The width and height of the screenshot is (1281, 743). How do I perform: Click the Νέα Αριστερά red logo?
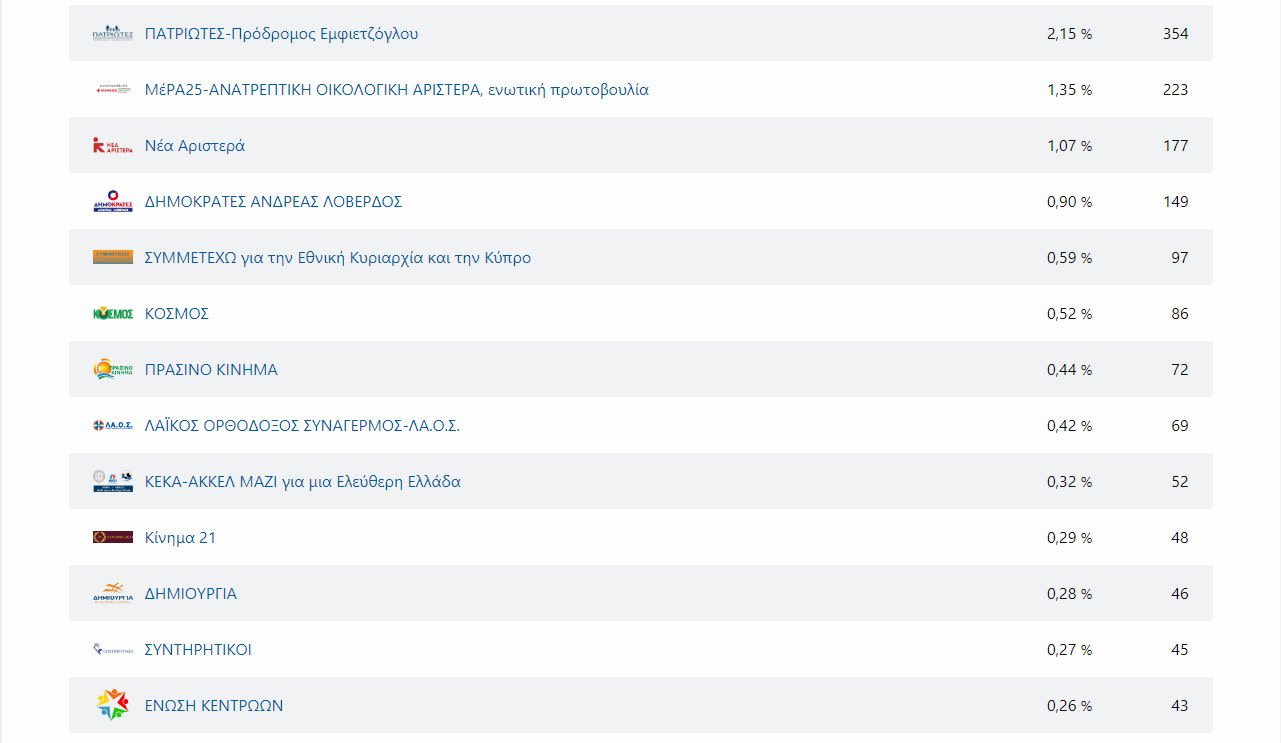[x=112, y=146]
